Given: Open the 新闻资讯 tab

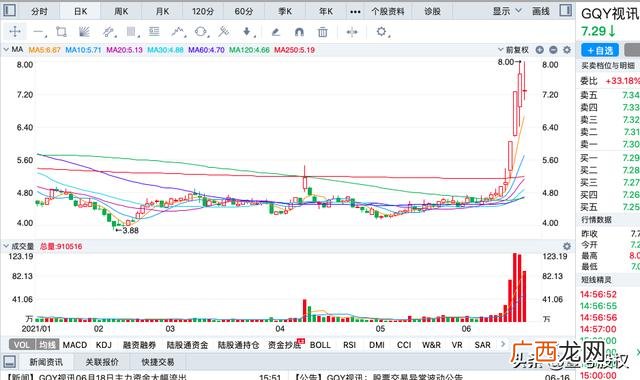Looking at the screenshot, I should pyautogui.click(x=46, y=362).
